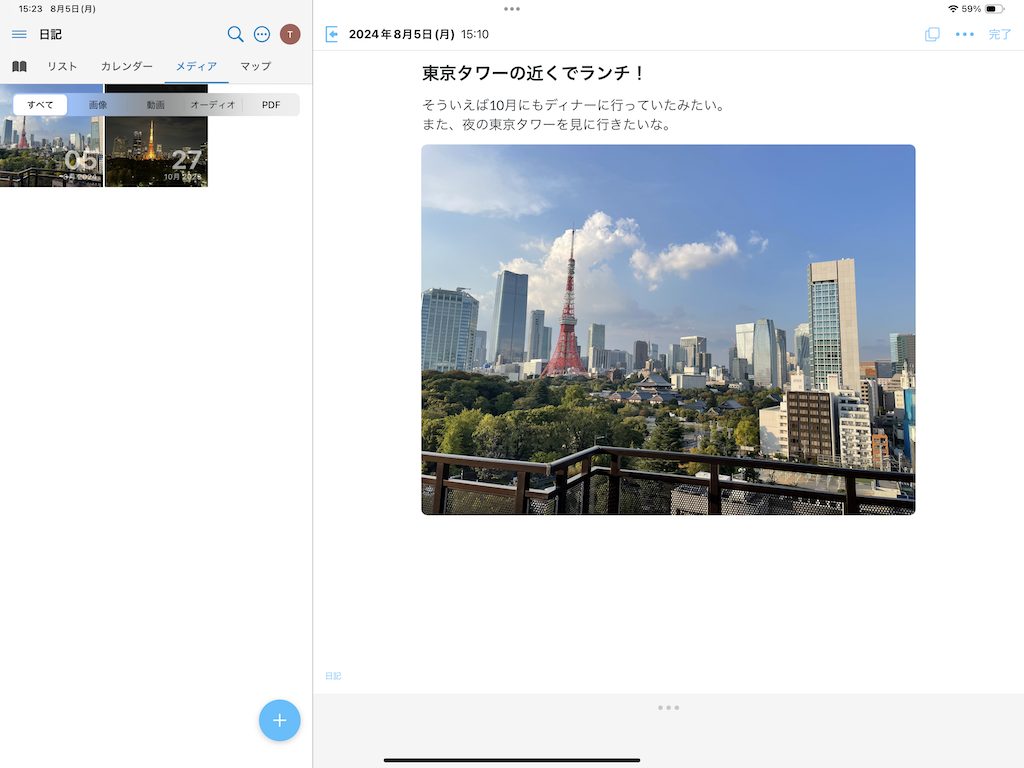Image resolution: width=1024 pixels, height=768 pixels.
Task: Open the daytime Tokyo Tower thumbnail dated 05
Action: pyautogui.click(x=52, y=135)
